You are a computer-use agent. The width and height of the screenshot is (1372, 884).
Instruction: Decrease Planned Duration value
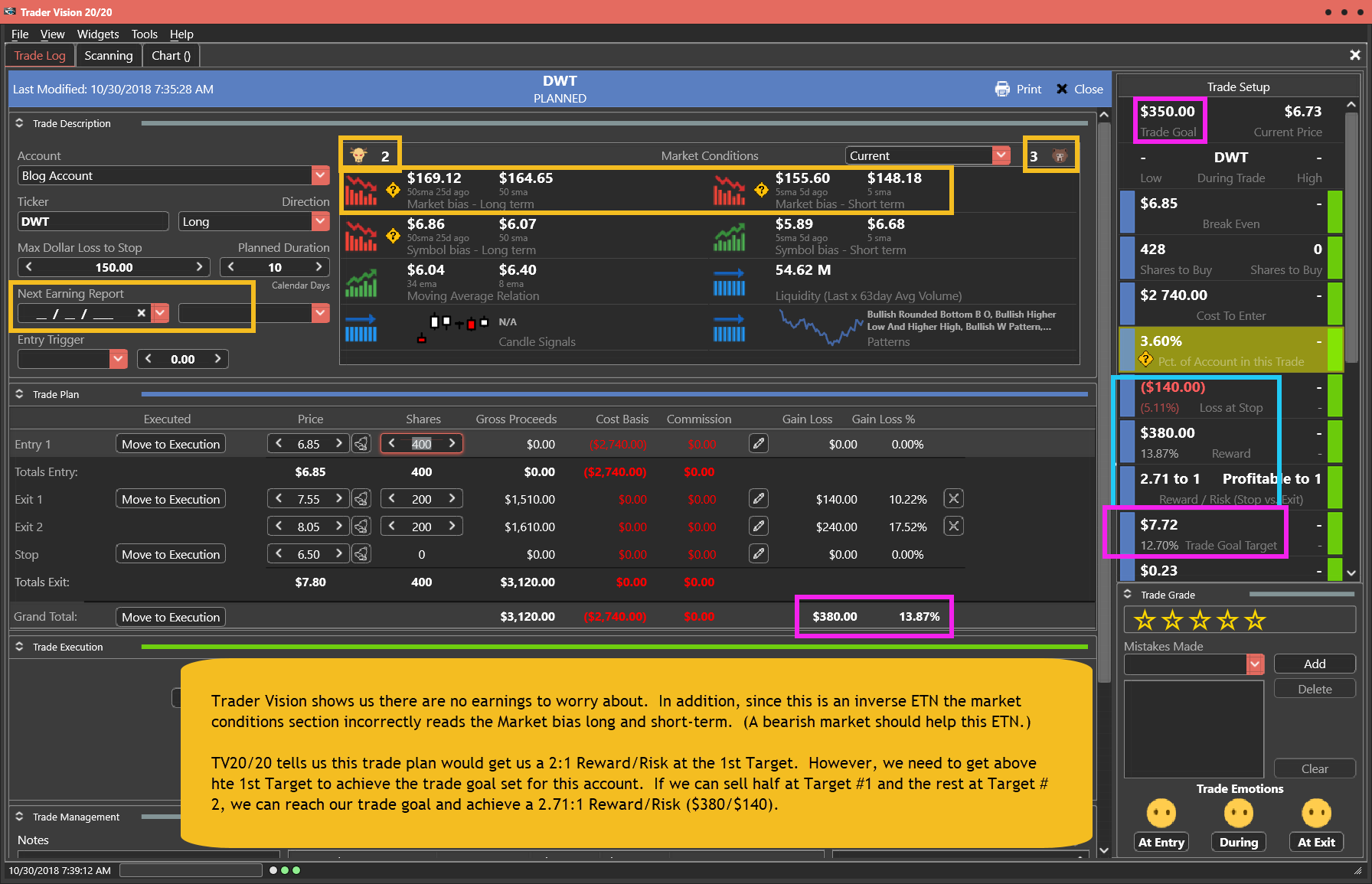[x=230, y=267]
